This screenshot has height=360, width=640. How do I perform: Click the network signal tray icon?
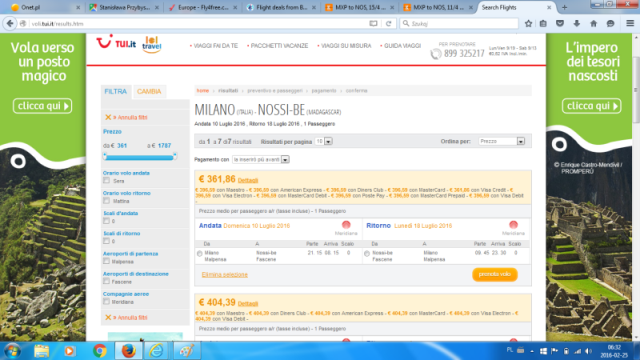point(578,351)
